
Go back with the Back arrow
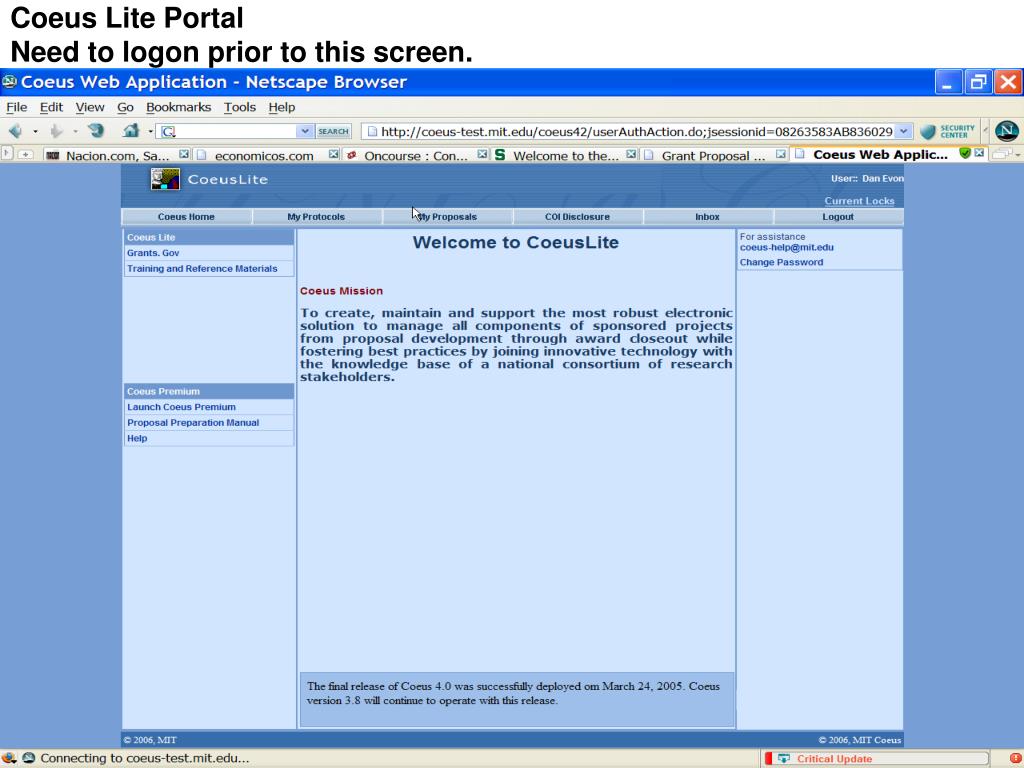(15, 131)
